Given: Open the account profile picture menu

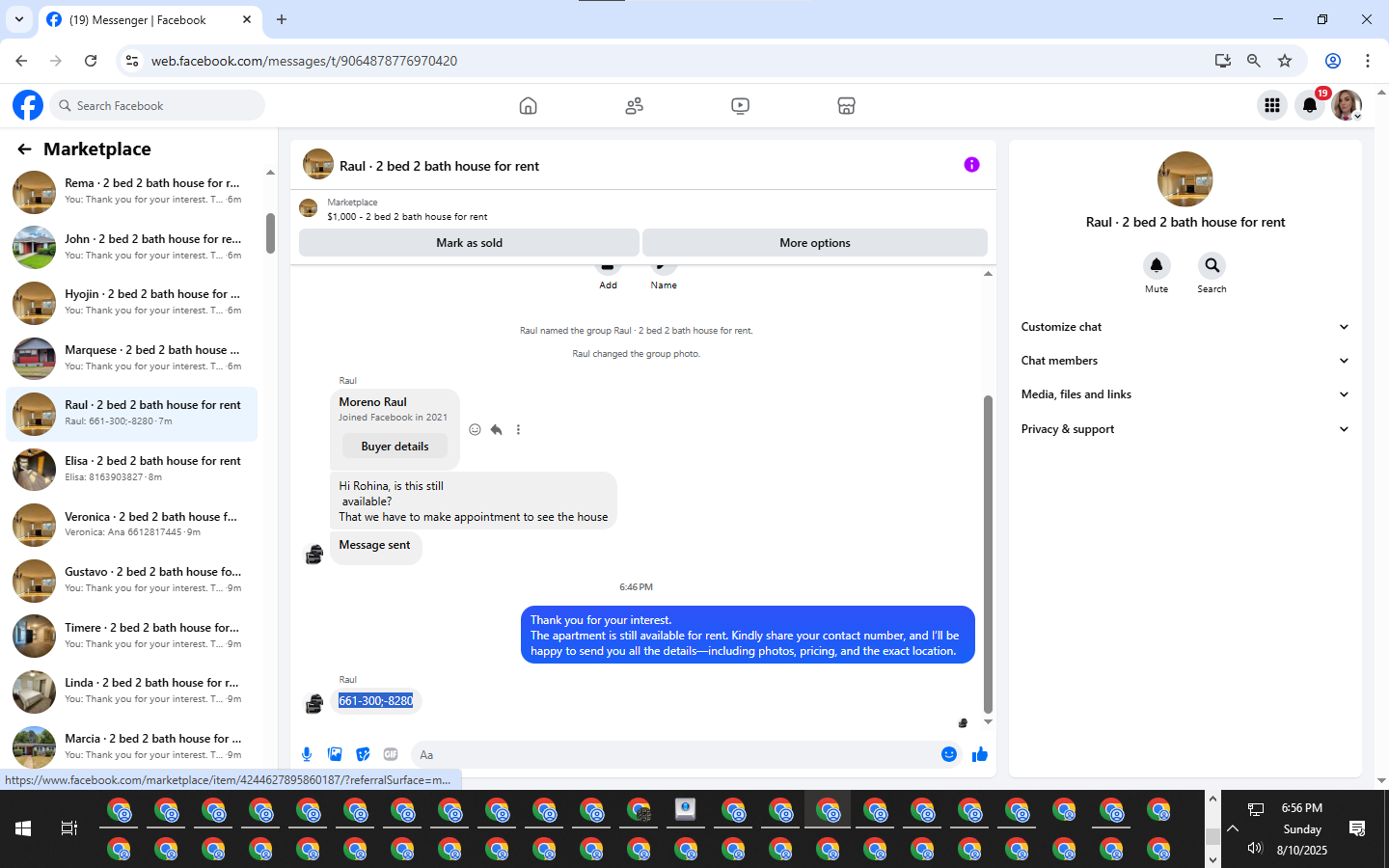Looking at the screenshot, I should pos(1347,105).
